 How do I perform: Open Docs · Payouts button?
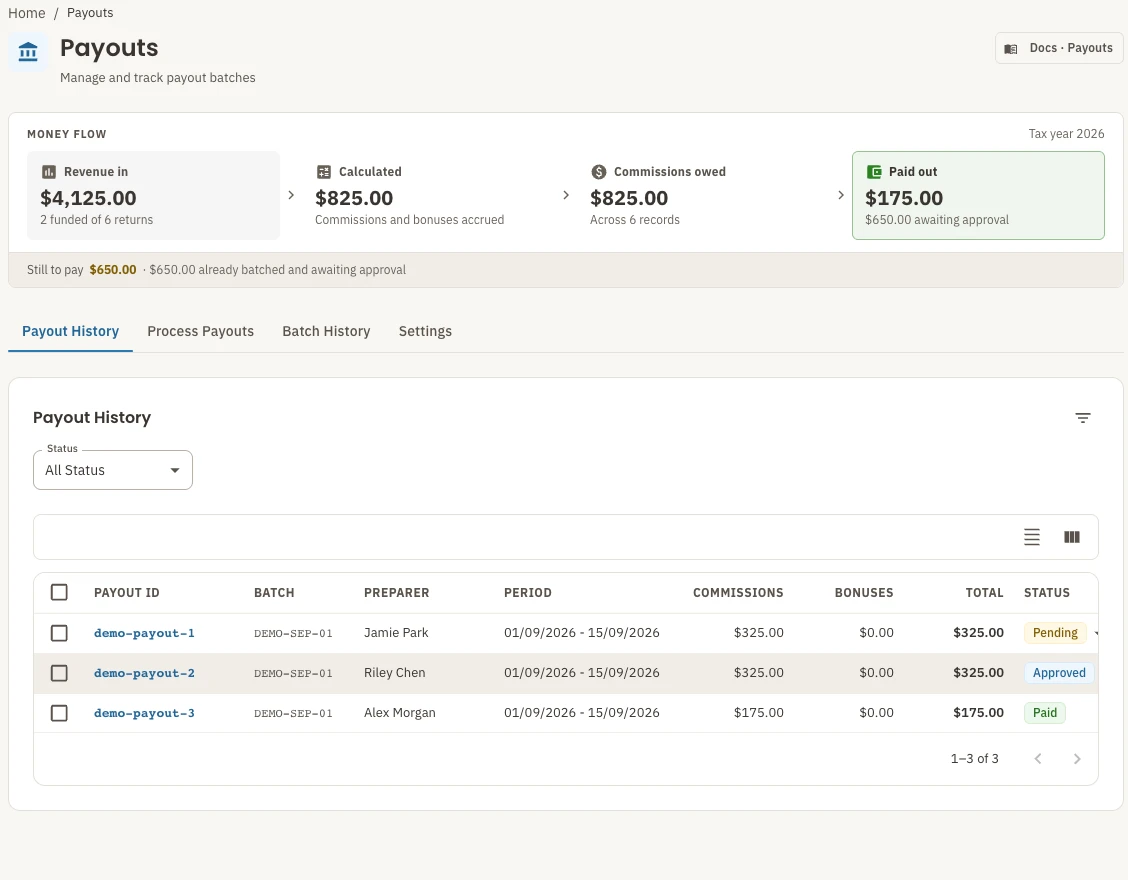click(x=1059, y=48)
